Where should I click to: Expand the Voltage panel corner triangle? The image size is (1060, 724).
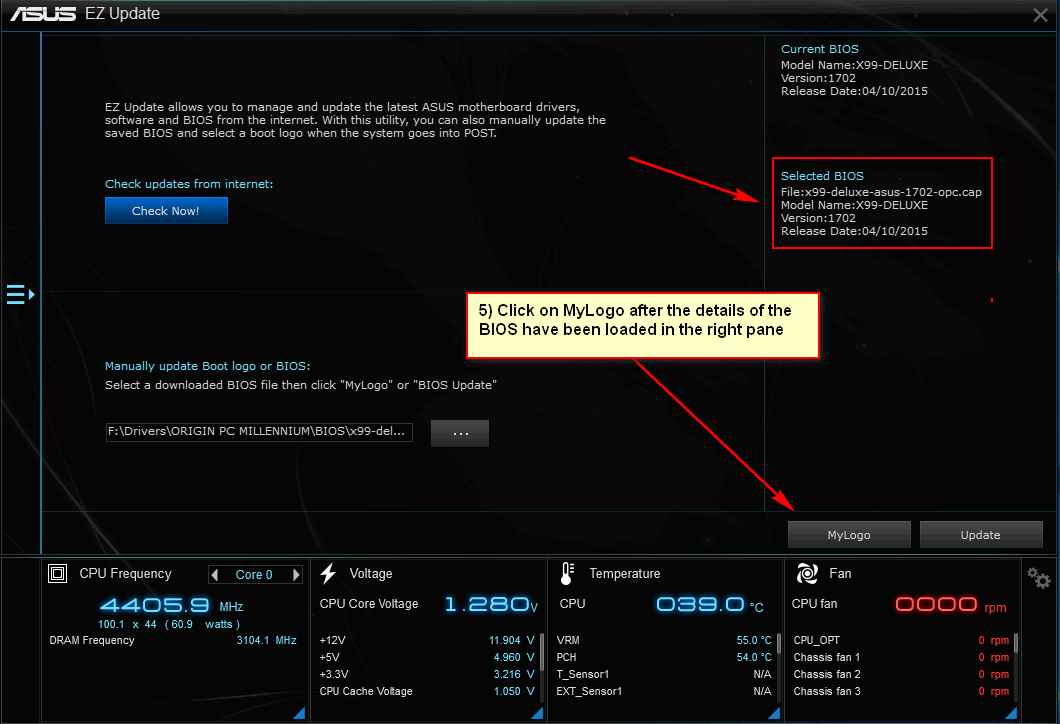(537, 713)
